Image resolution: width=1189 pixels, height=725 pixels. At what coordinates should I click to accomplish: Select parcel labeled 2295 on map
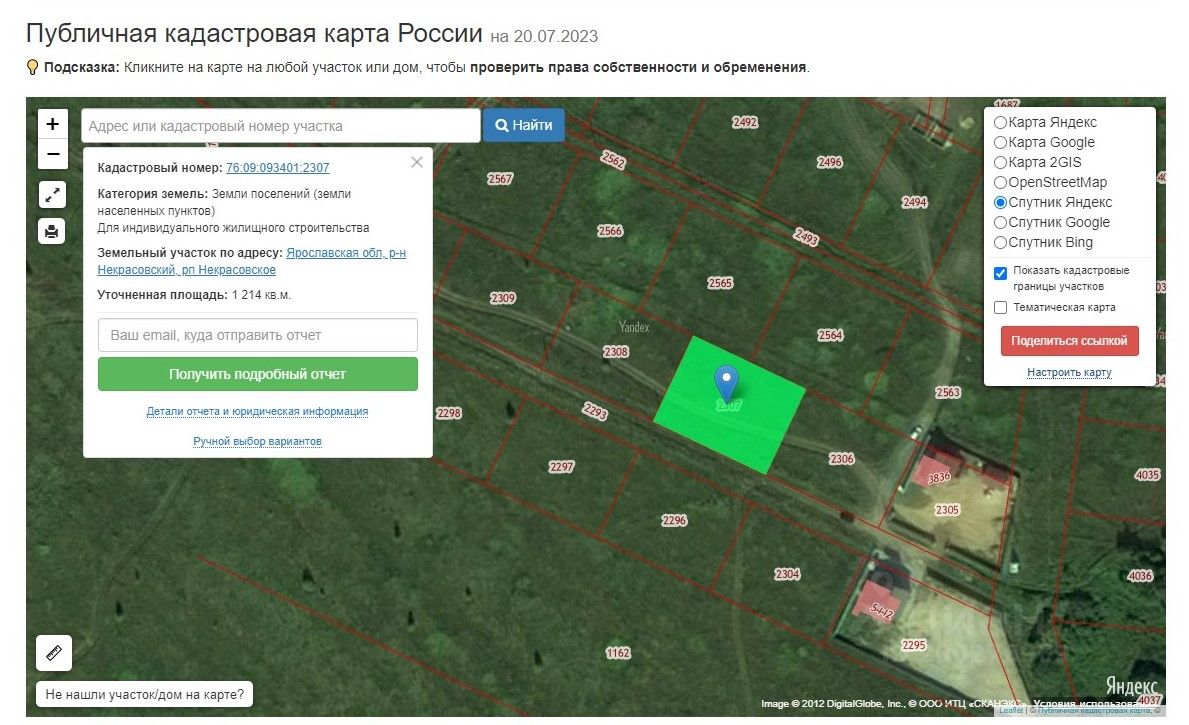tap(914, 645)
